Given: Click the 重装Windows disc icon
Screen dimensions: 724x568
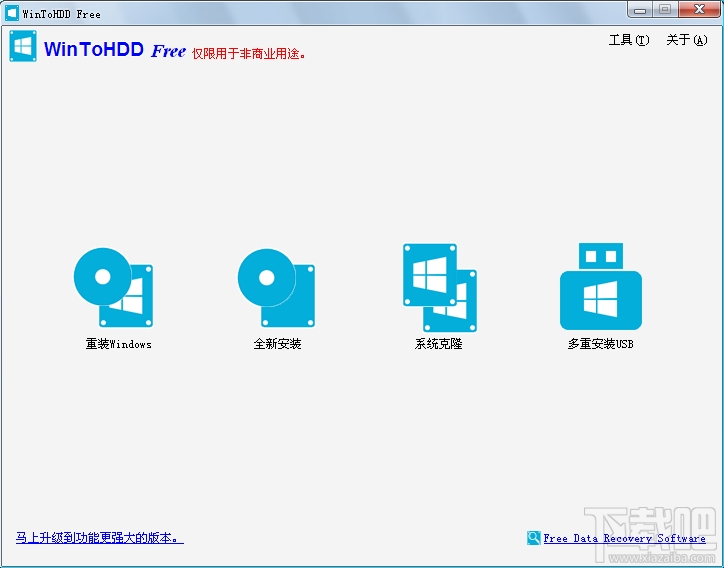Looking at the screenshot, I should 114,288.
